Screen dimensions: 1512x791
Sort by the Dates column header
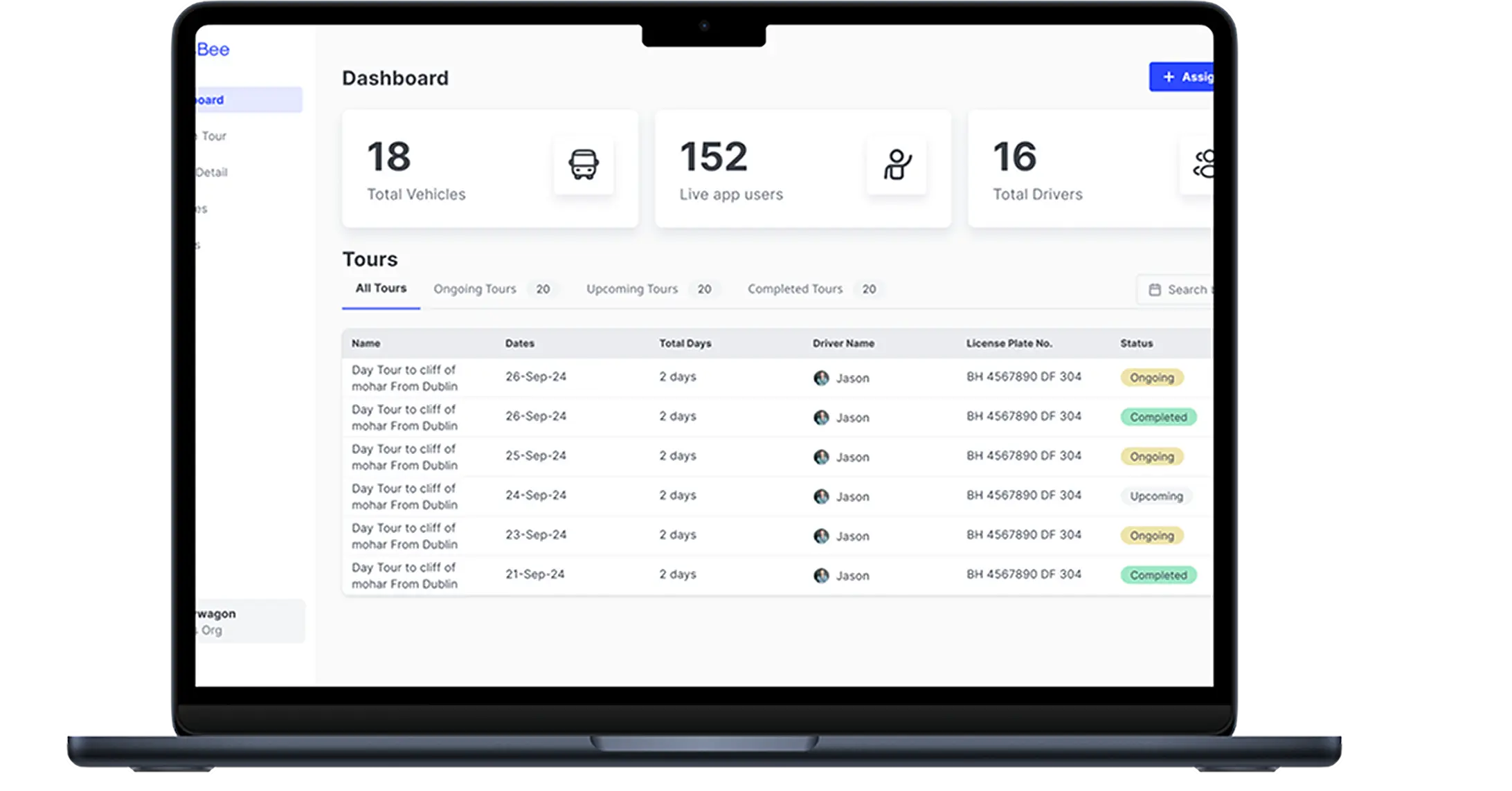(x=519, y=343)
